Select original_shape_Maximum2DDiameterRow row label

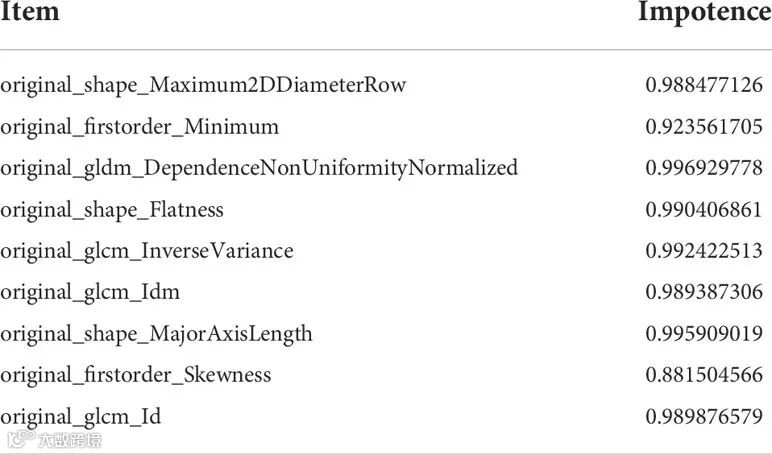pyautogui.click(x=203, y=85)
